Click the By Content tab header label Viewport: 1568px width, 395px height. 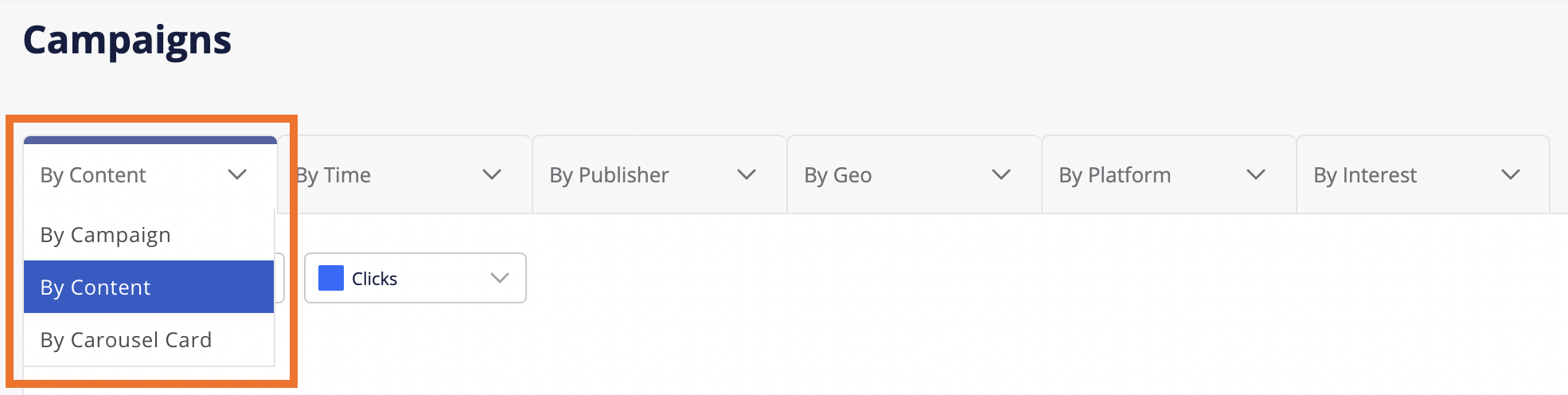pos(93,175)
